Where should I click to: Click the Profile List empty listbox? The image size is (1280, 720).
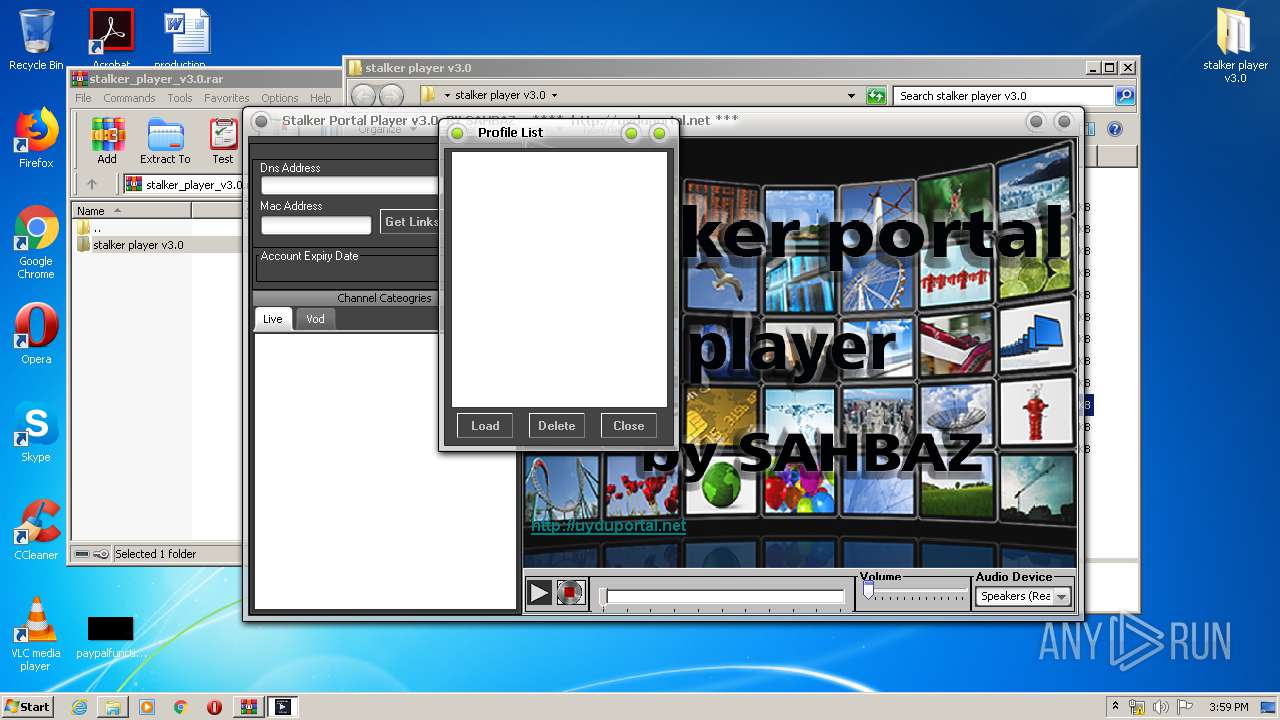pyautogui.click(x=559, y=279)
